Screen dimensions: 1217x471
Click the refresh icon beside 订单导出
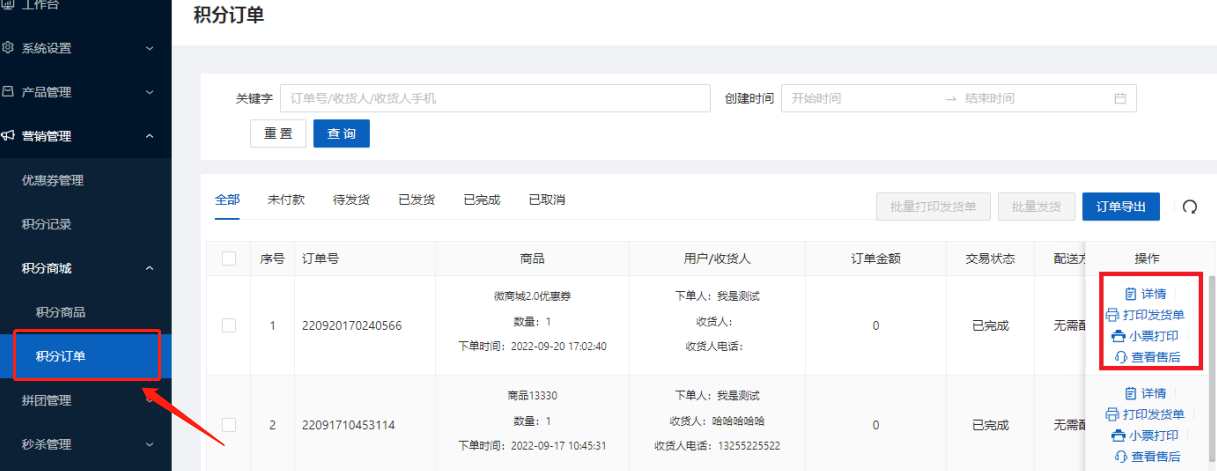(x=1190, y=207)
